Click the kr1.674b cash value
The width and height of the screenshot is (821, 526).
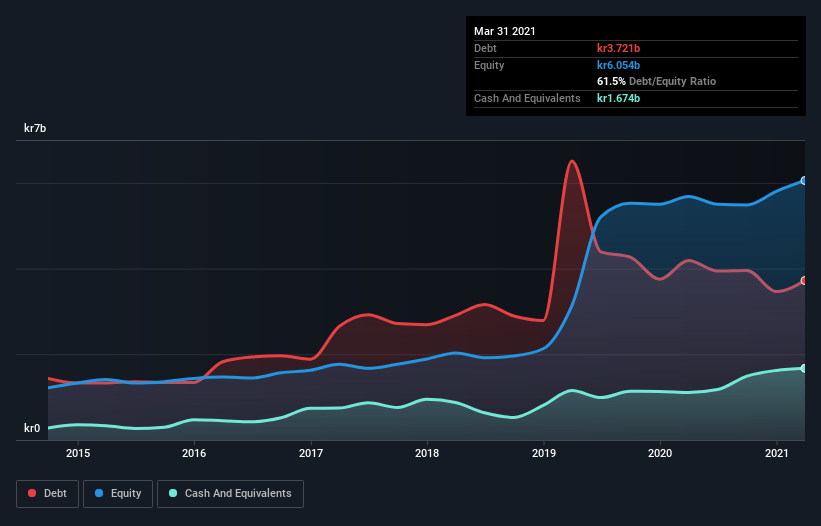(x=618, y=98)
